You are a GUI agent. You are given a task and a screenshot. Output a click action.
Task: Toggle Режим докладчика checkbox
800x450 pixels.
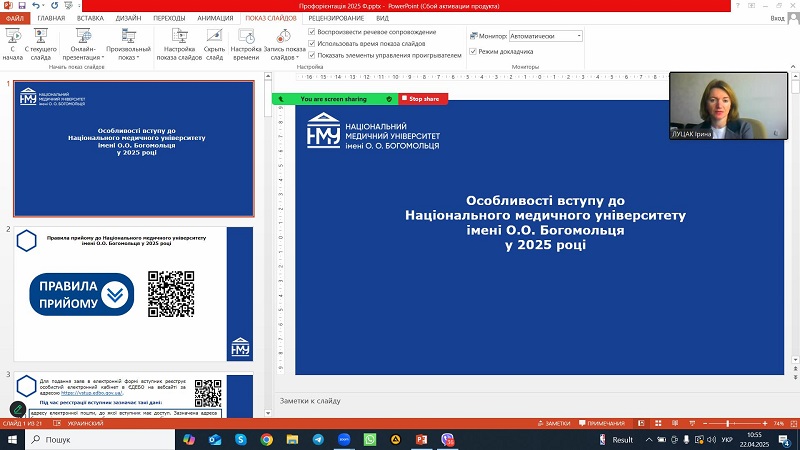pyautogui.click(x=473, y=52)
